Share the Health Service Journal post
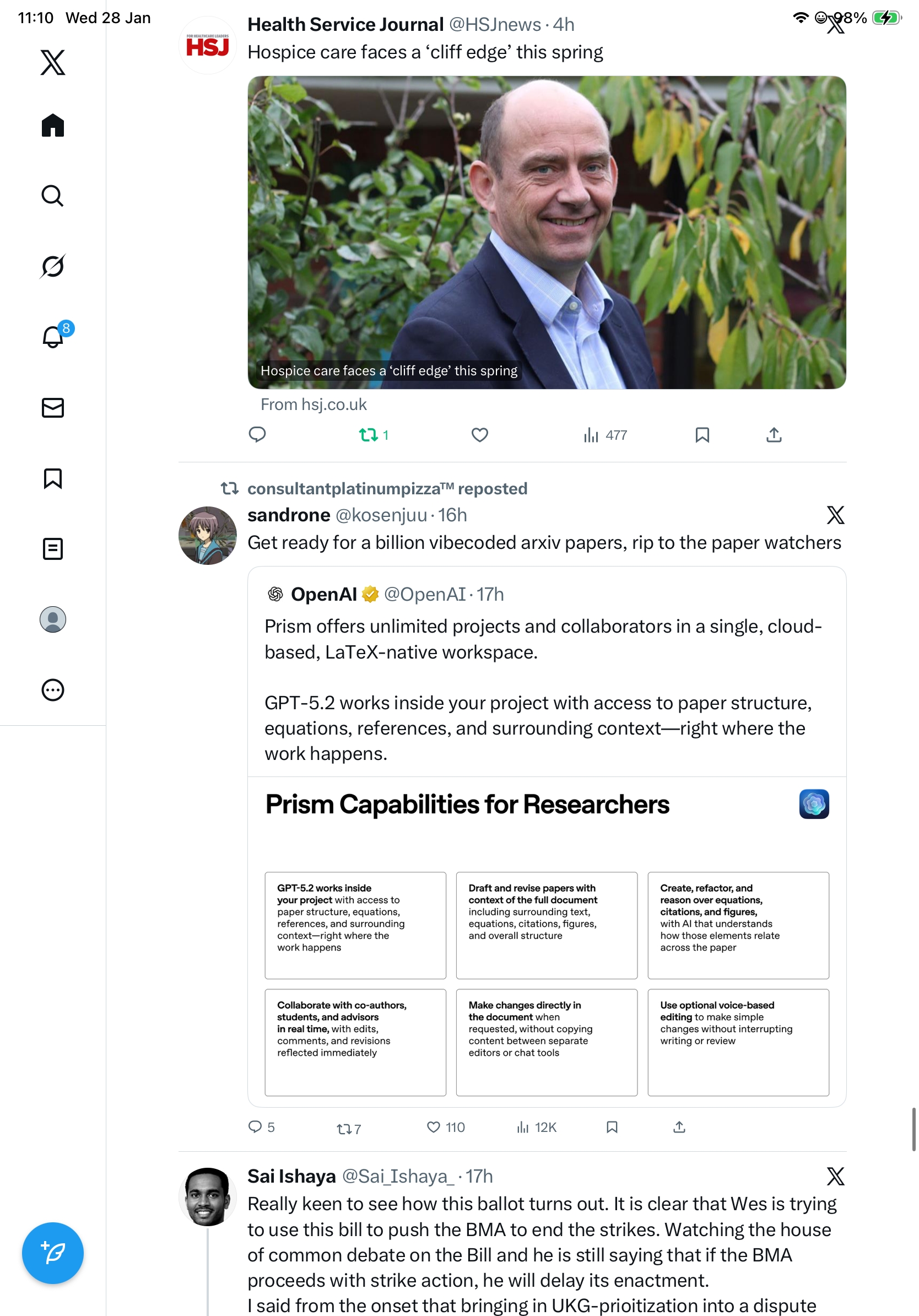The height and width of the screenshot is (1316, 919). [x=774, y=435]
